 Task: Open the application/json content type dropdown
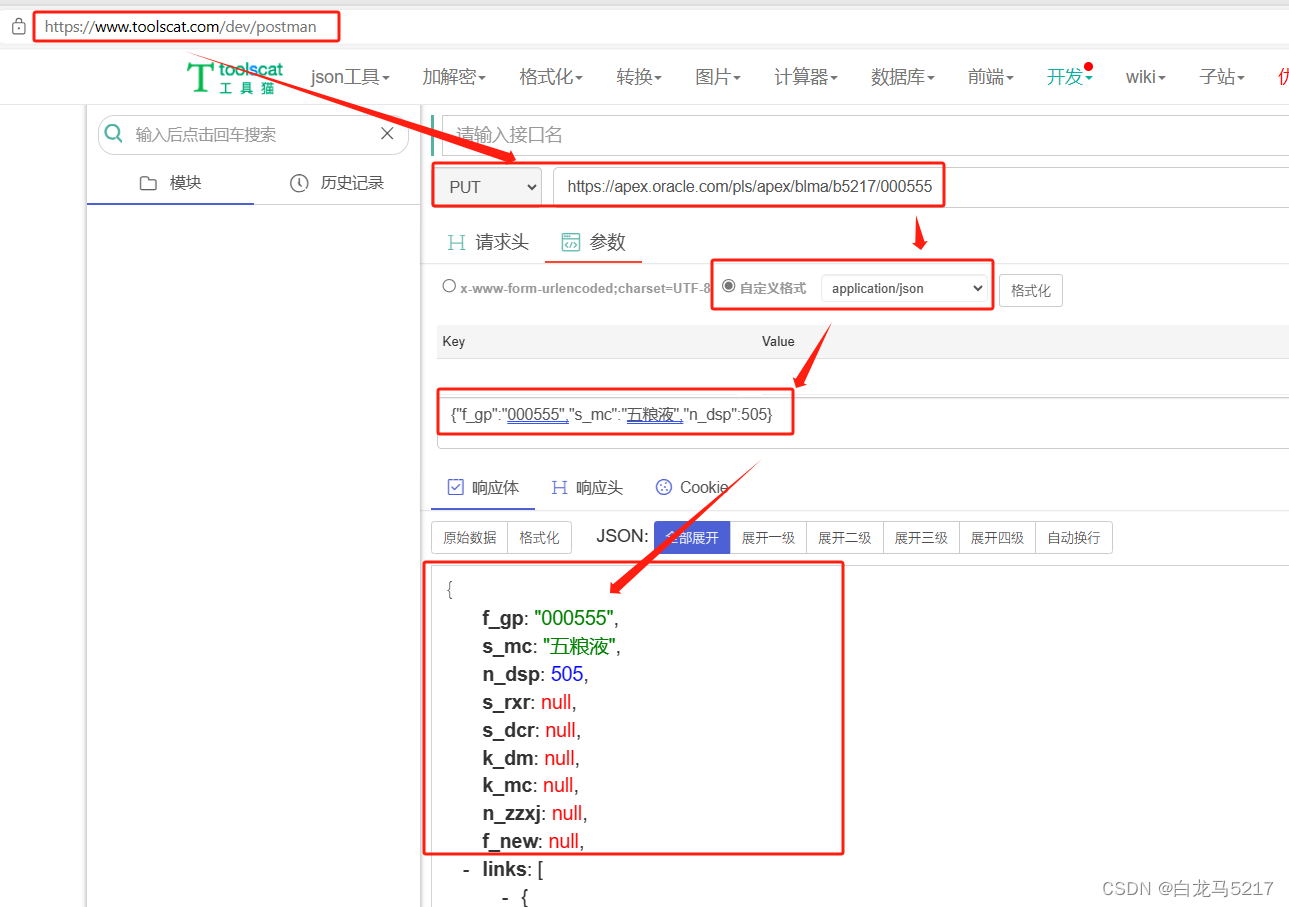click(x=904, y=288)
